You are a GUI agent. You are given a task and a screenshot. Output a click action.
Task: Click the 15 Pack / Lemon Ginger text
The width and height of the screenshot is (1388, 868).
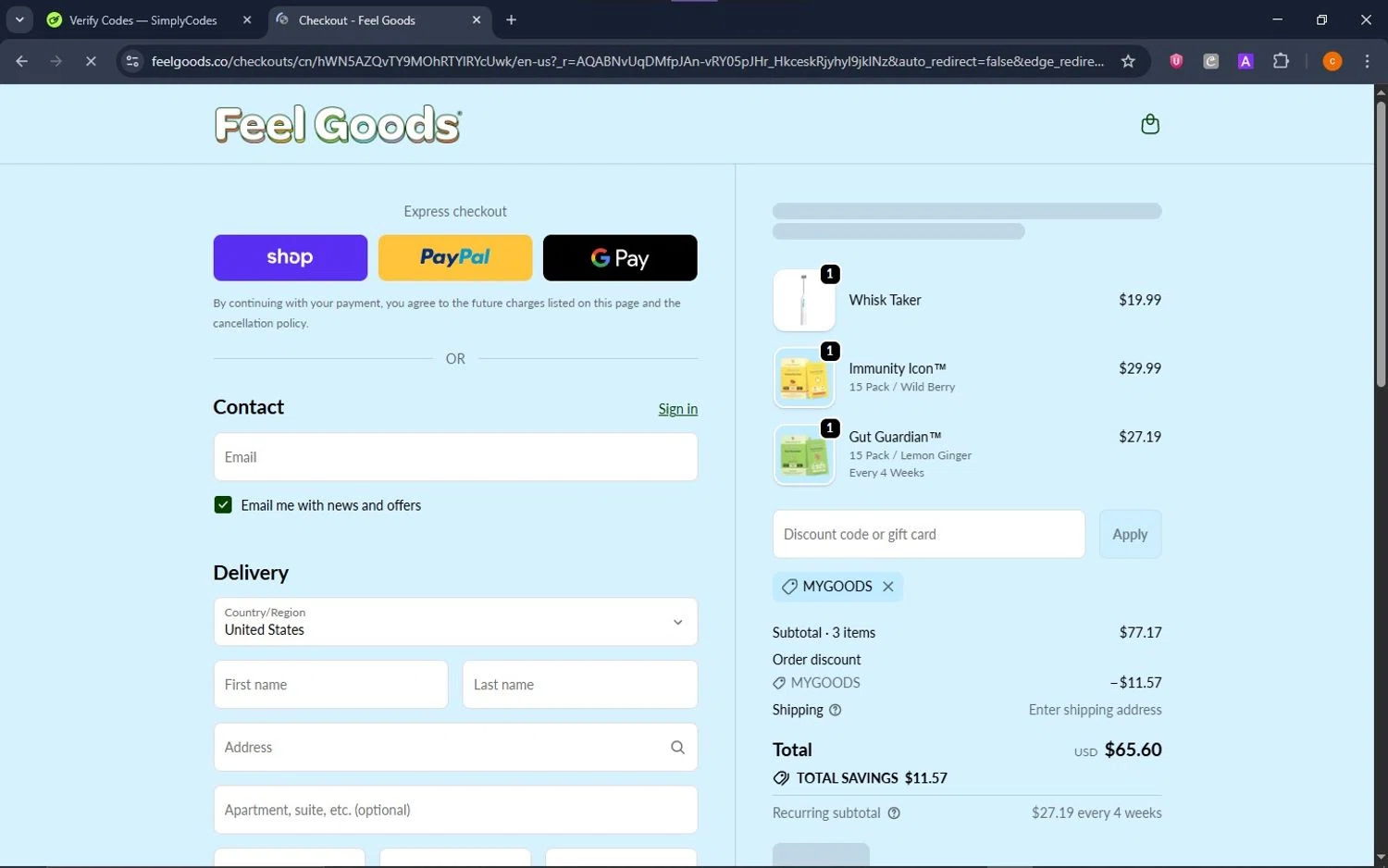click(911, 455)
